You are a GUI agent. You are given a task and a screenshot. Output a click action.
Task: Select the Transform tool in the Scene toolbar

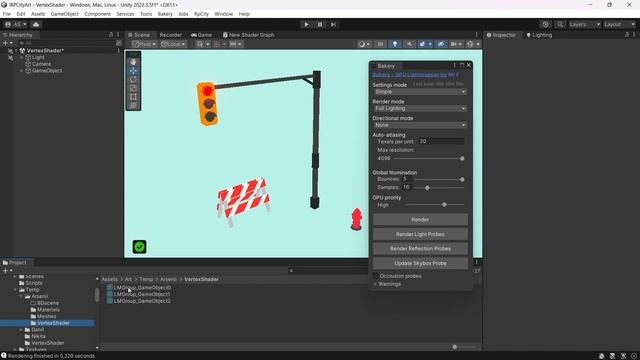pos(133,105)
